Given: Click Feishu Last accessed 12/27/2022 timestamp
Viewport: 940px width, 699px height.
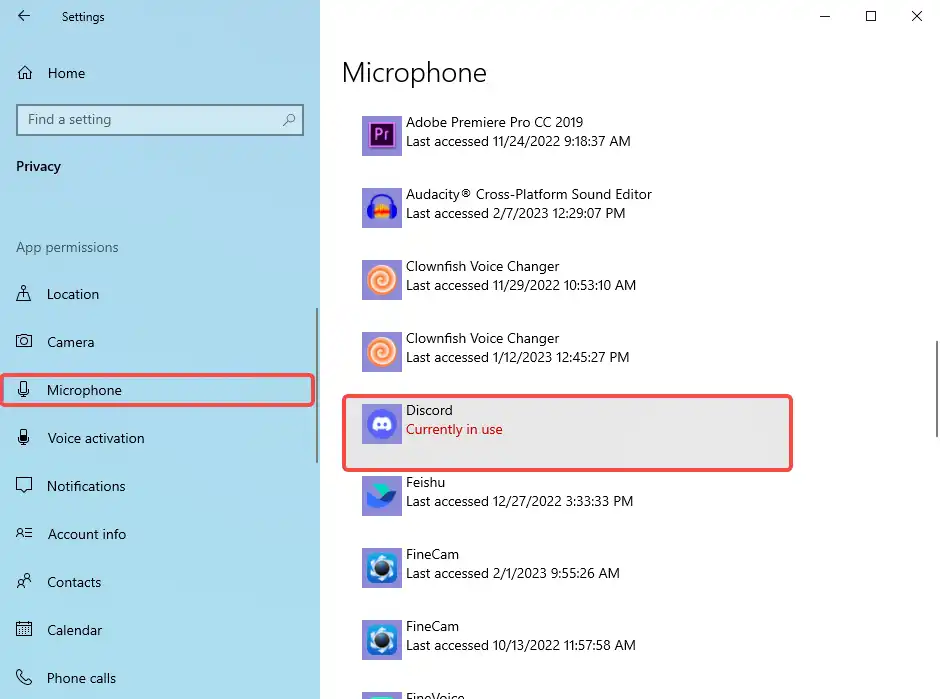Looking at the screenshot, I should point(520,501).
